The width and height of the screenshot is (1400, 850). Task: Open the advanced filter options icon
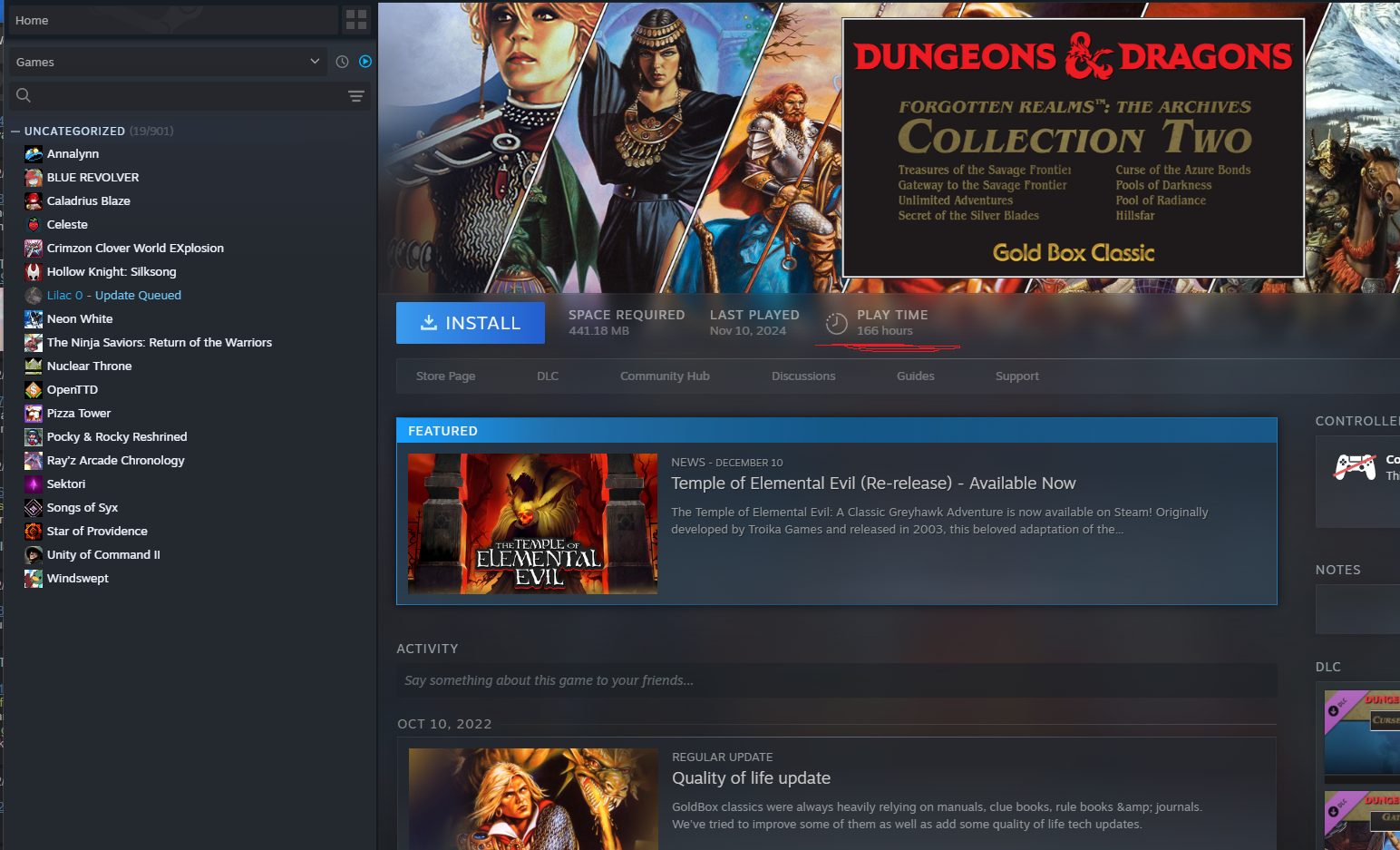(x=356, y=95)
